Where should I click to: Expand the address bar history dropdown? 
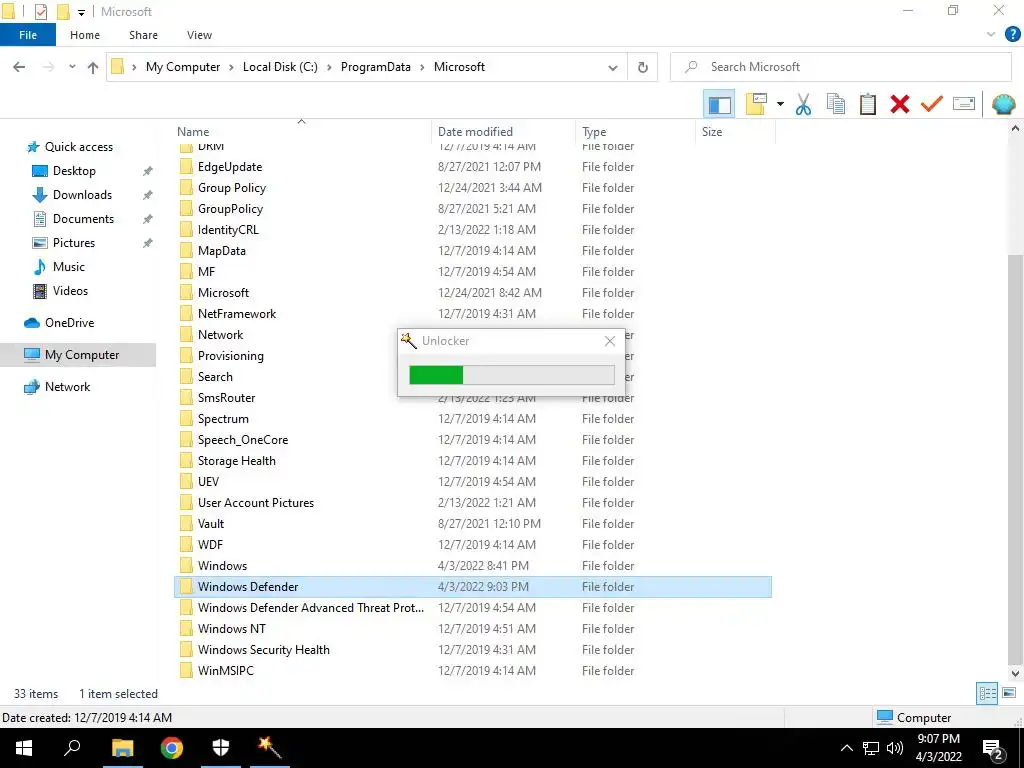[613, 67]
